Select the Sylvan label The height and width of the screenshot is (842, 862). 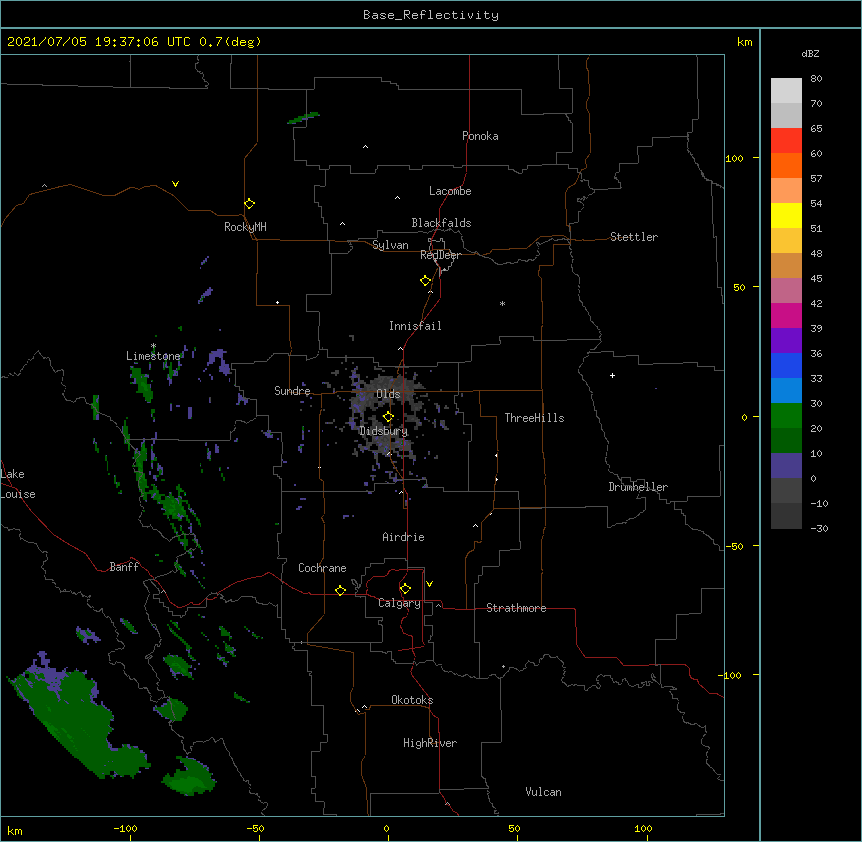390,245
